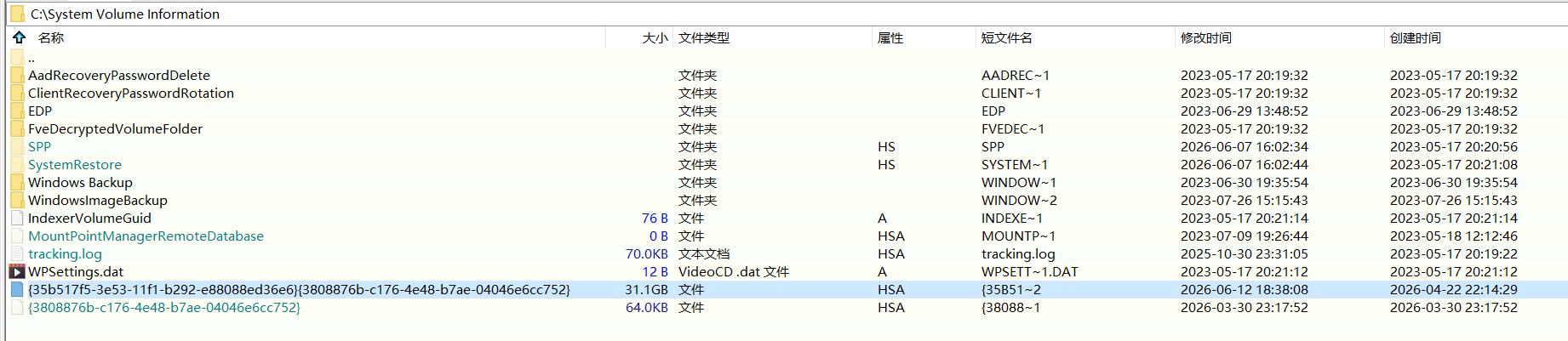Click the SystemRestore folder icon
1568x341 pixels.
[x=17, y=164]
